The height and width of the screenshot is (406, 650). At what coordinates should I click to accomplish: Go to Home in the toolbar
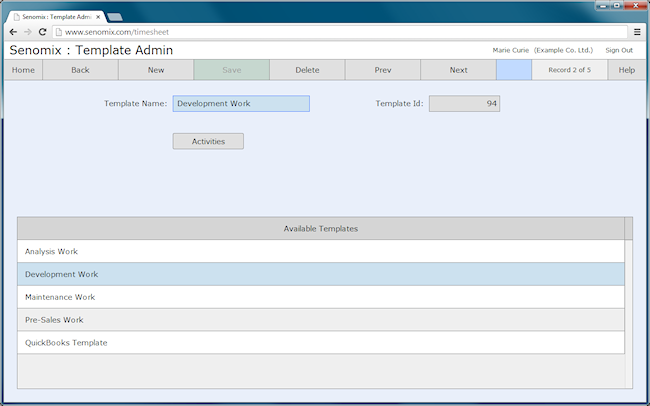23,70
